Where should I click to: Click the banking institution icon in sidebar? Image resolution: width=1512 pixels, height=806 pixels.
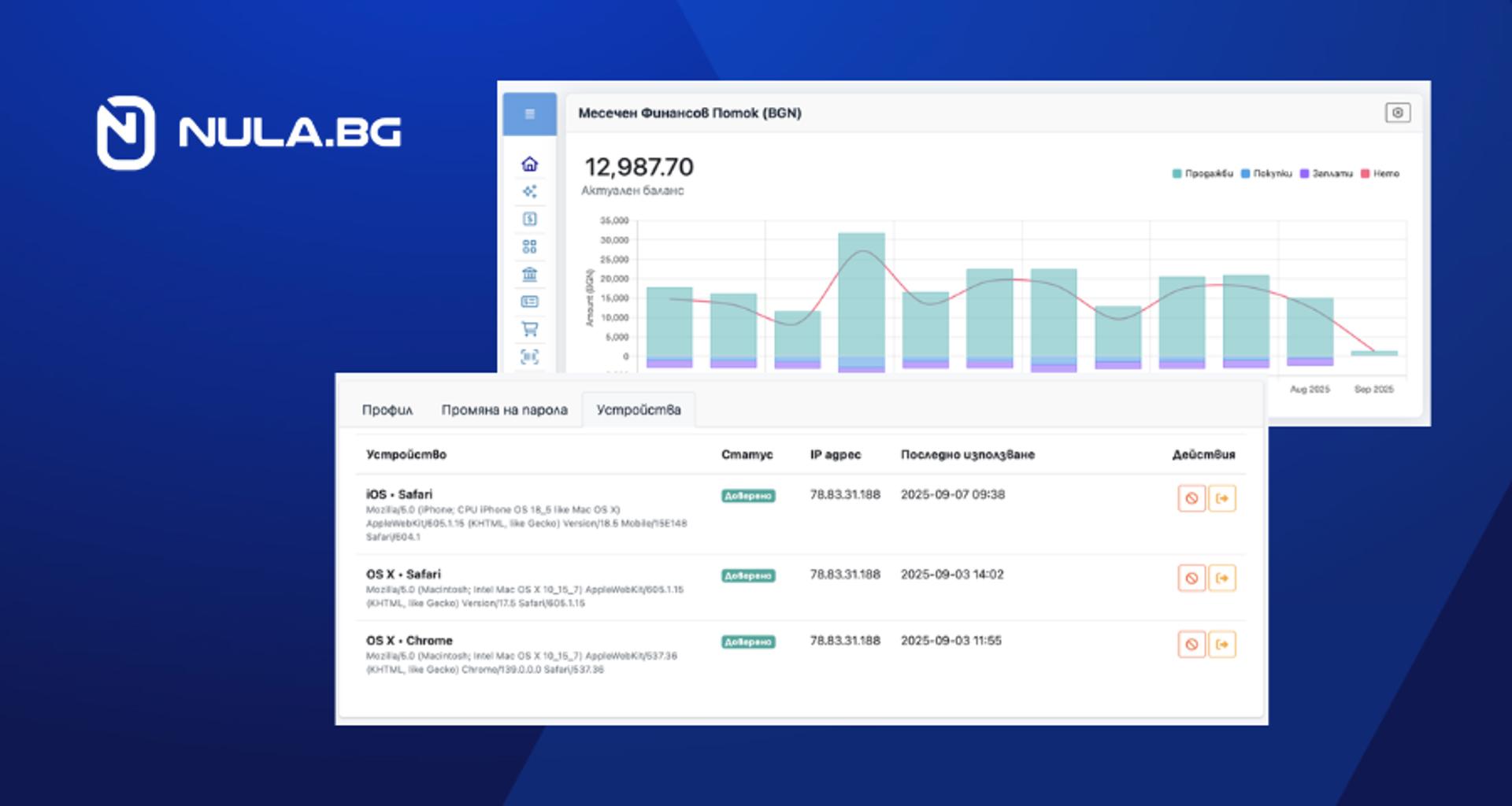point(530,274)
